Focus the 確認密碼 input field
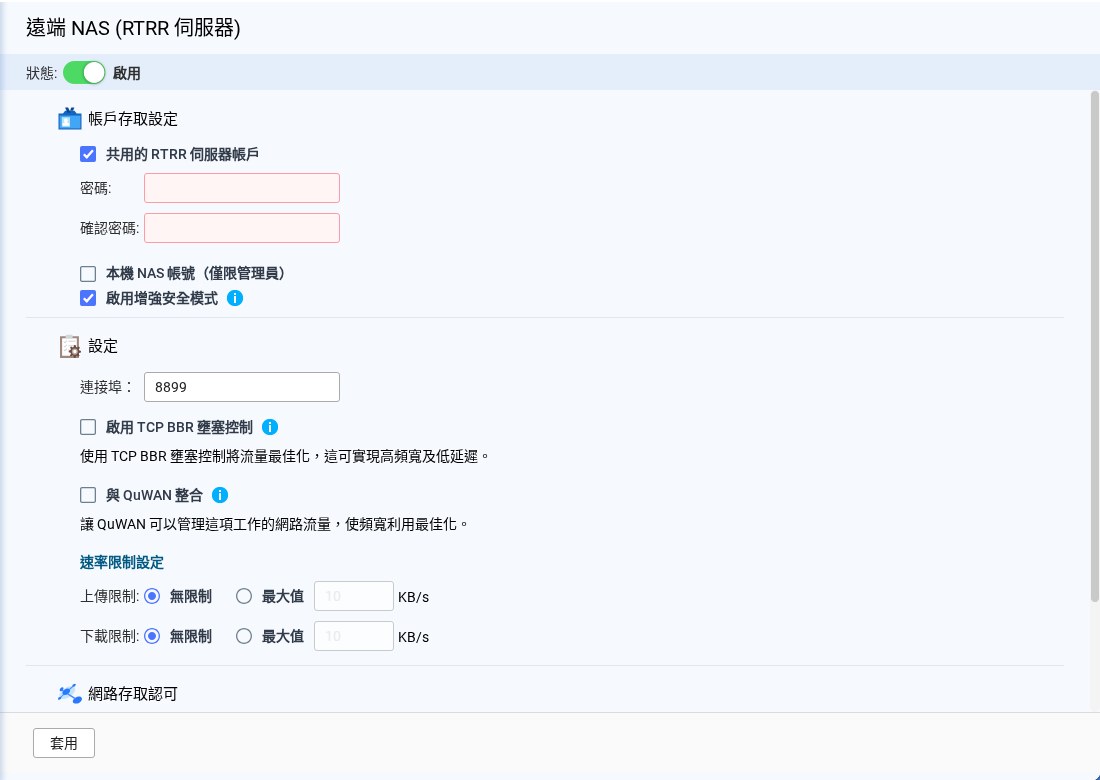 (x=242, y=228)
